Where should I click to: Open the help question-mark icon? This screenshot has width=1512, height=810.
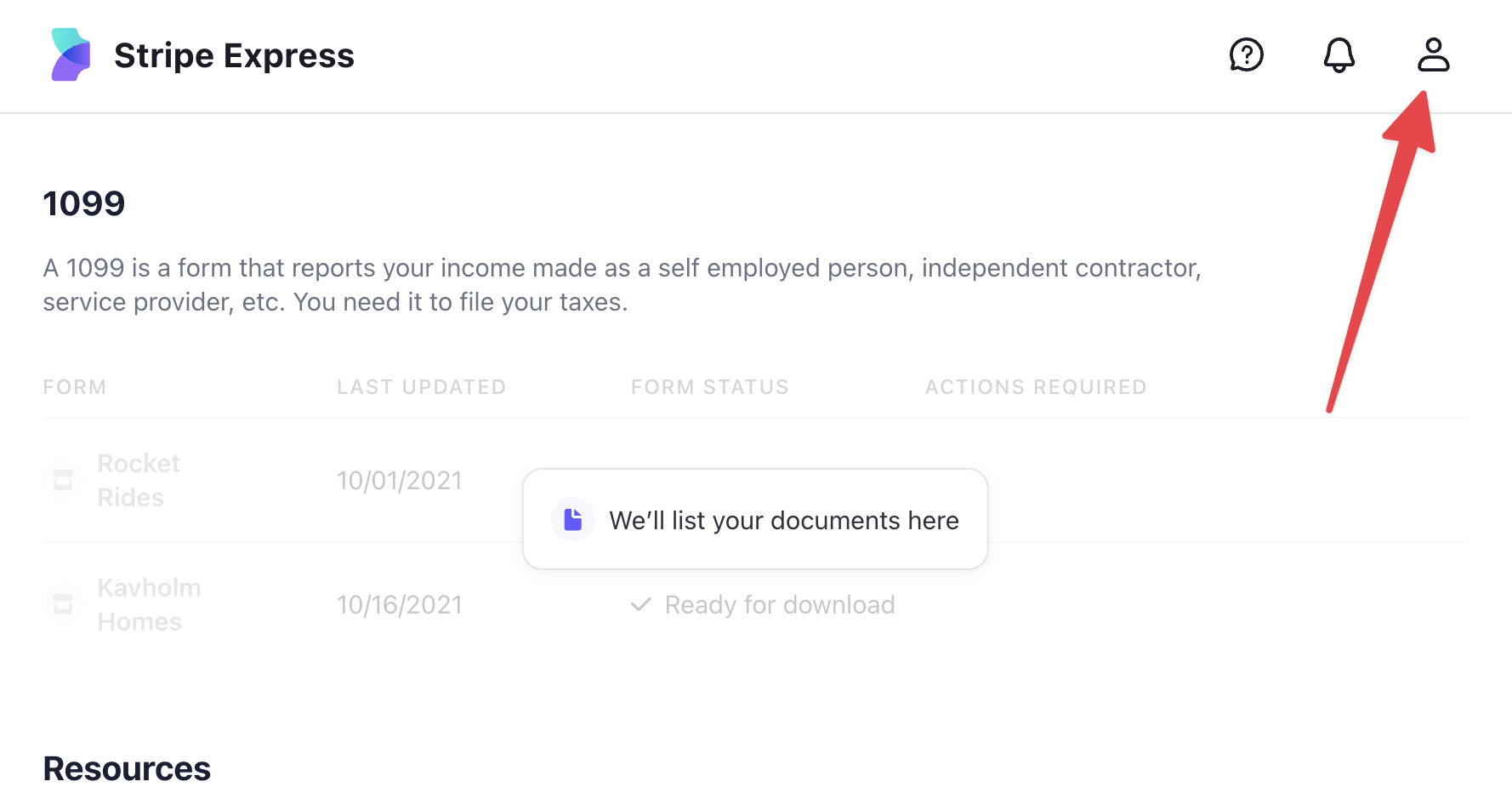coord(1247,55)
